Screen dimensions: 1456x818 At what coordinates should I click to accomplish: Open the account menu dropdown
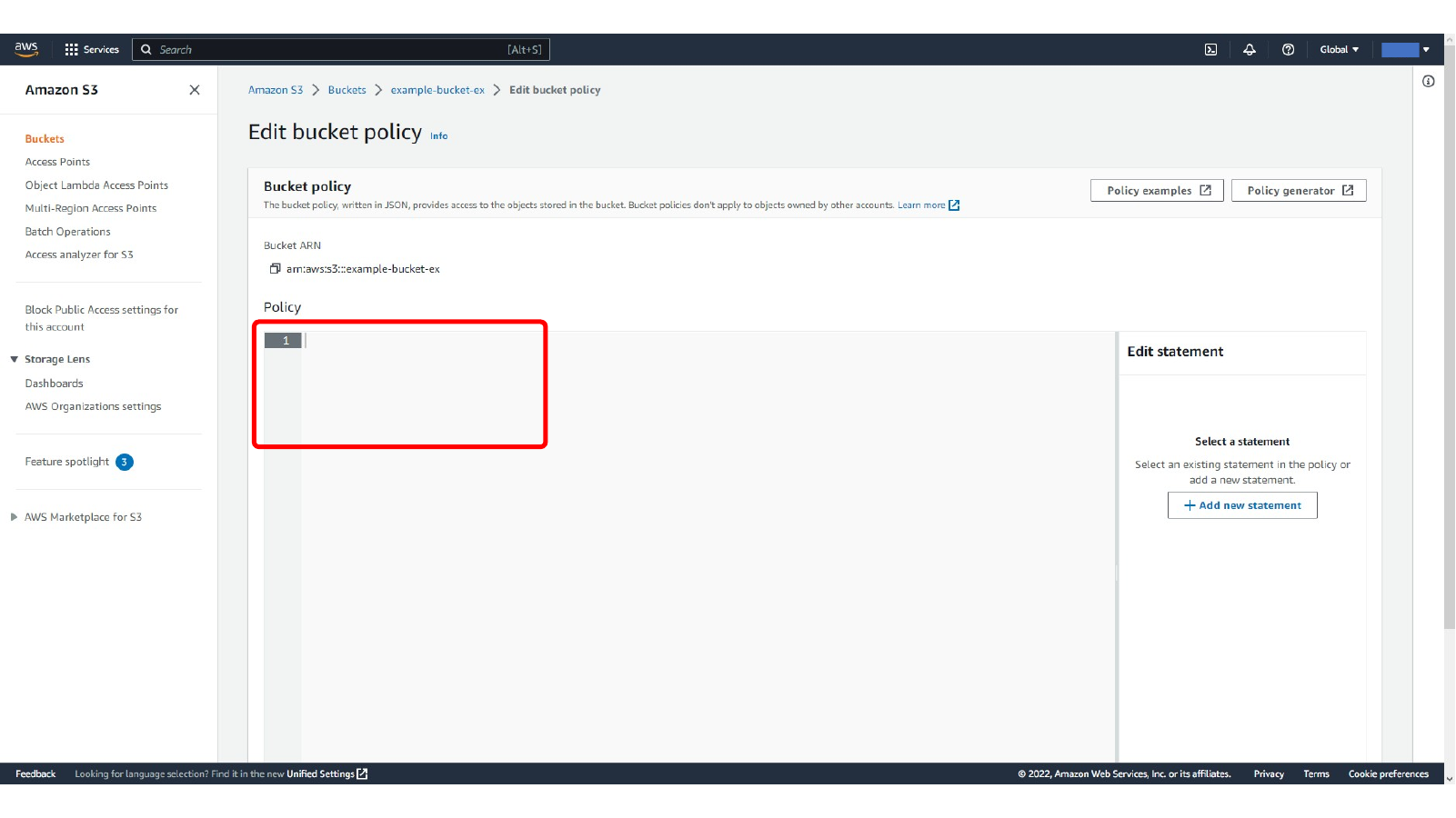1406,49
